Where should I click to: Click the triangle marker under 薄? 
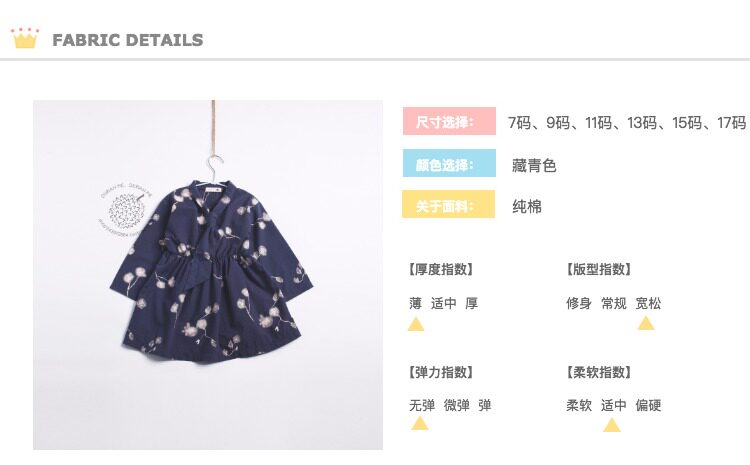coord(416,324)
